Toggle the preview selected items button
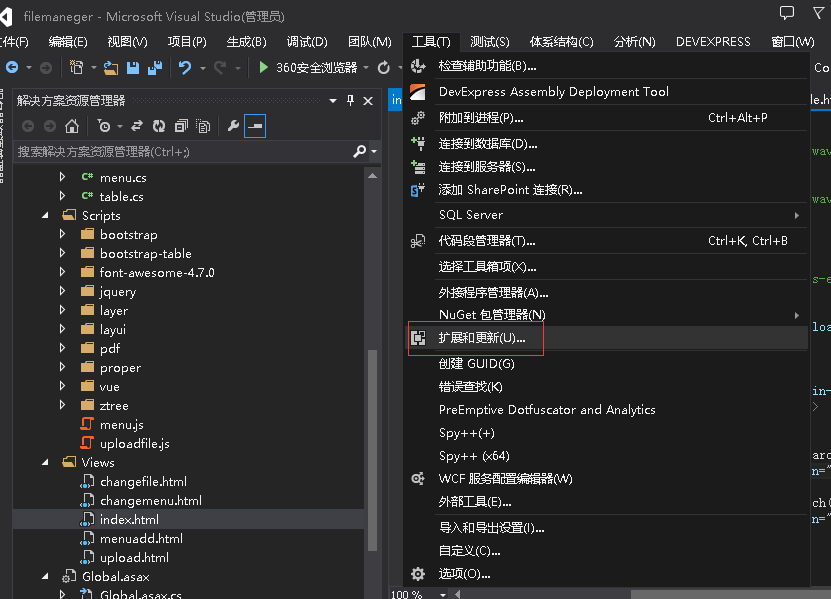831x599 pixels. point(255,126)
